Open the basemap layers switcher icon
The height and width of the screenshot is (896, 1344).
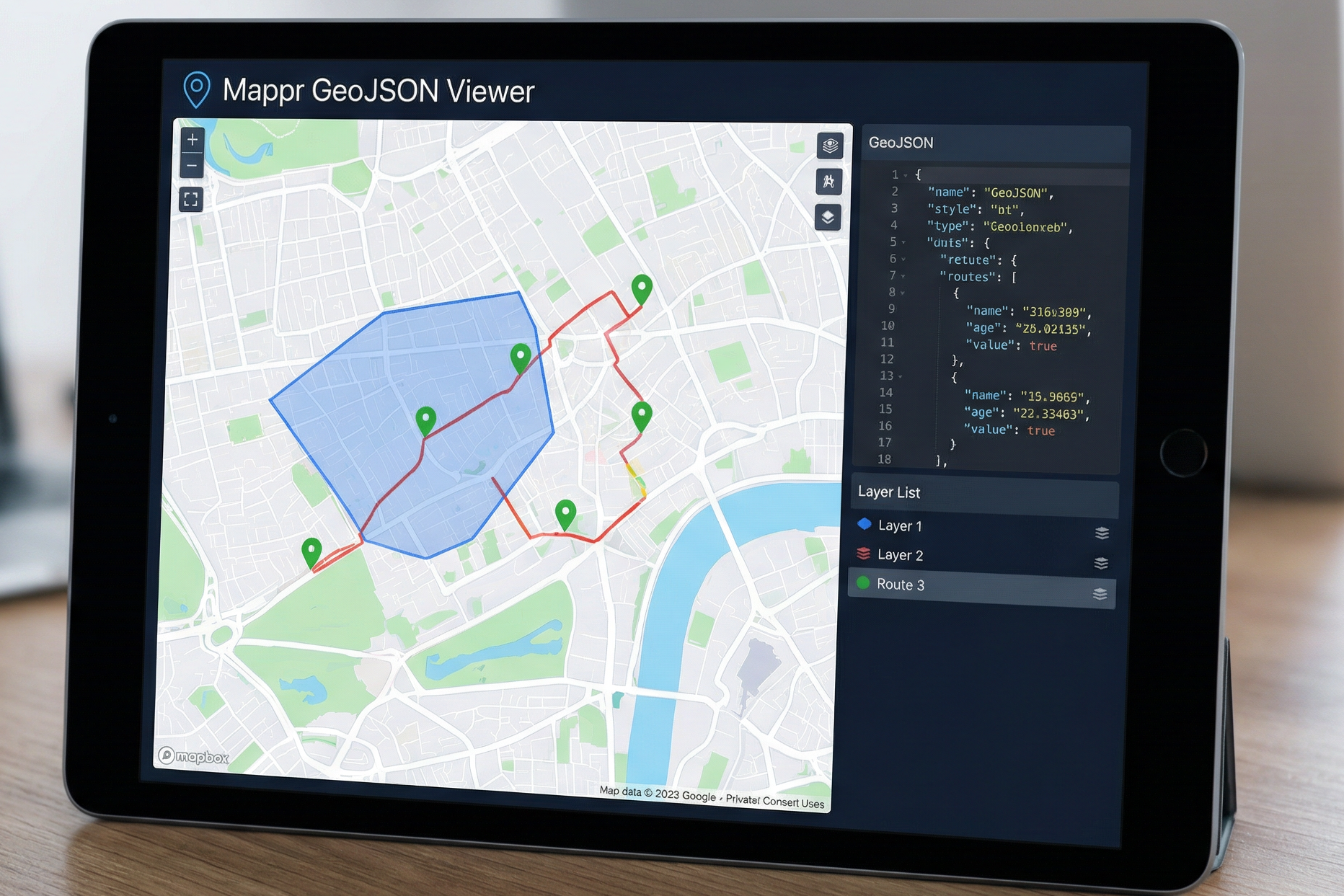pos(828,216)
